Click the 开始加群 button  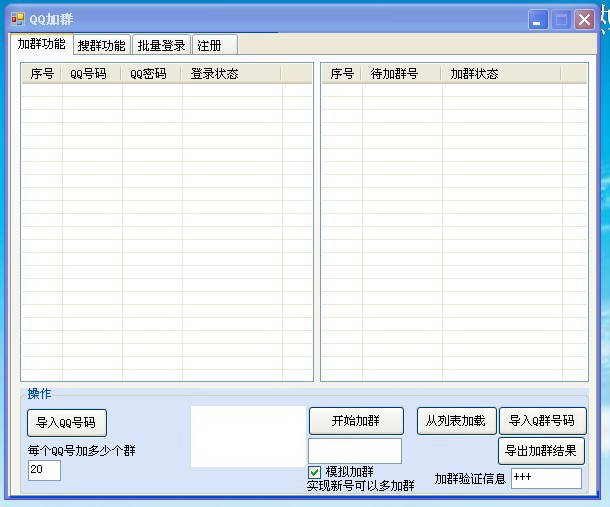click(x=355, y=421)
